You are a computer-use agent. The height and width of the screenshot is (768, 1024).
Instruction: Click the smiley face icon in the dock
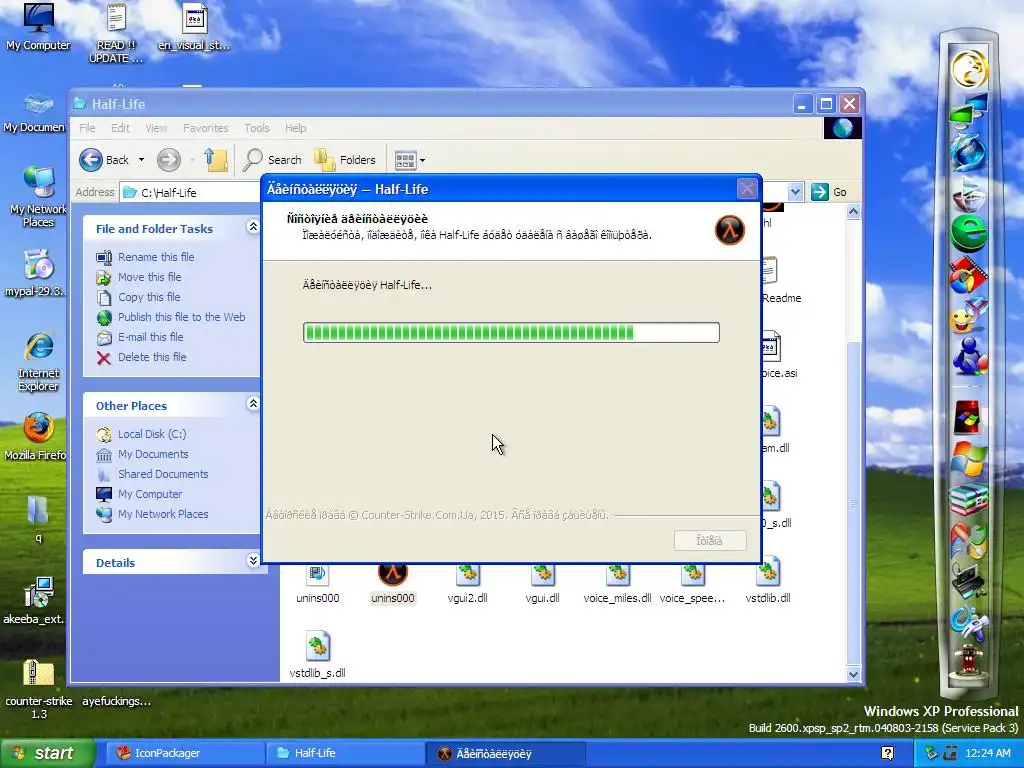point(967,318)
